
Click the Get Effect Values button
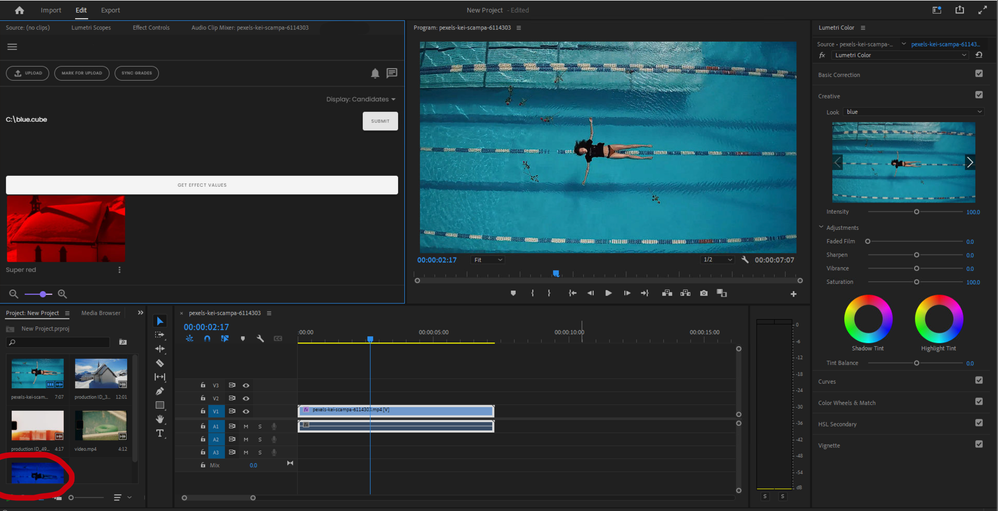(x=201, y=185)
